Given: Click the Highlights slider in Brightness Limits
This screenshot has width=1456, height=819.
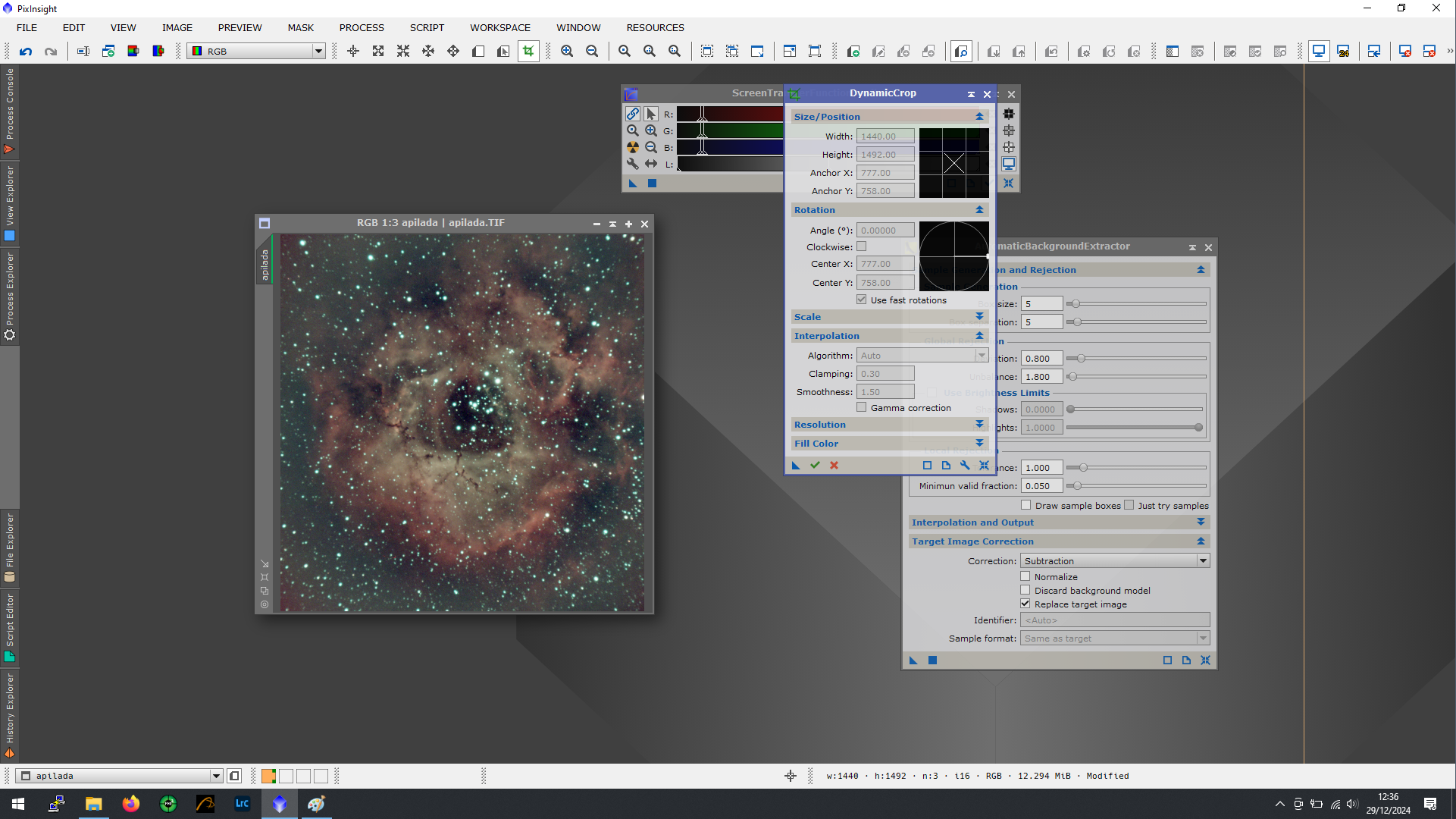Looking at the screenshot, I should pos(1136,428).
